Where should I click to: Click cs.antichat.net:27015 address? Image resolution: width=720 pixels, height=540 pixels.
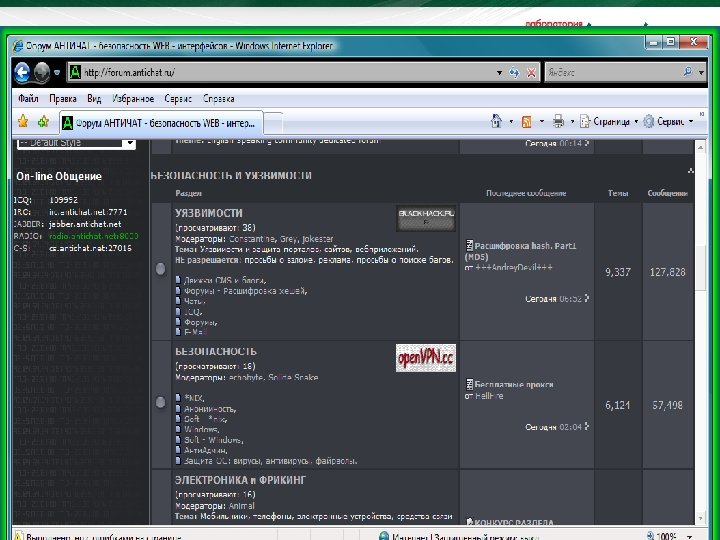(90, 248)
